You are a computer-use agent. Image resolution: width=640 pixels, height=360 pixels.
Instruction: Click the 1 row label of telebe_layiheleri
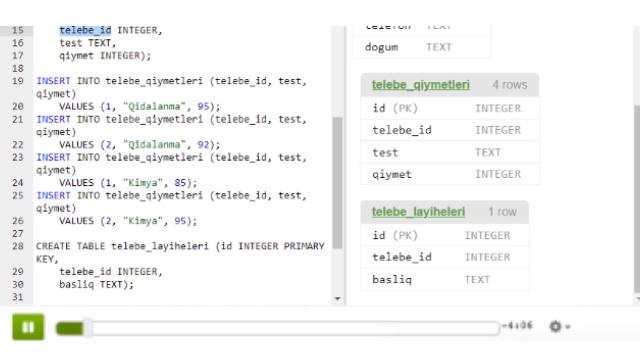[x=502, y=212]
